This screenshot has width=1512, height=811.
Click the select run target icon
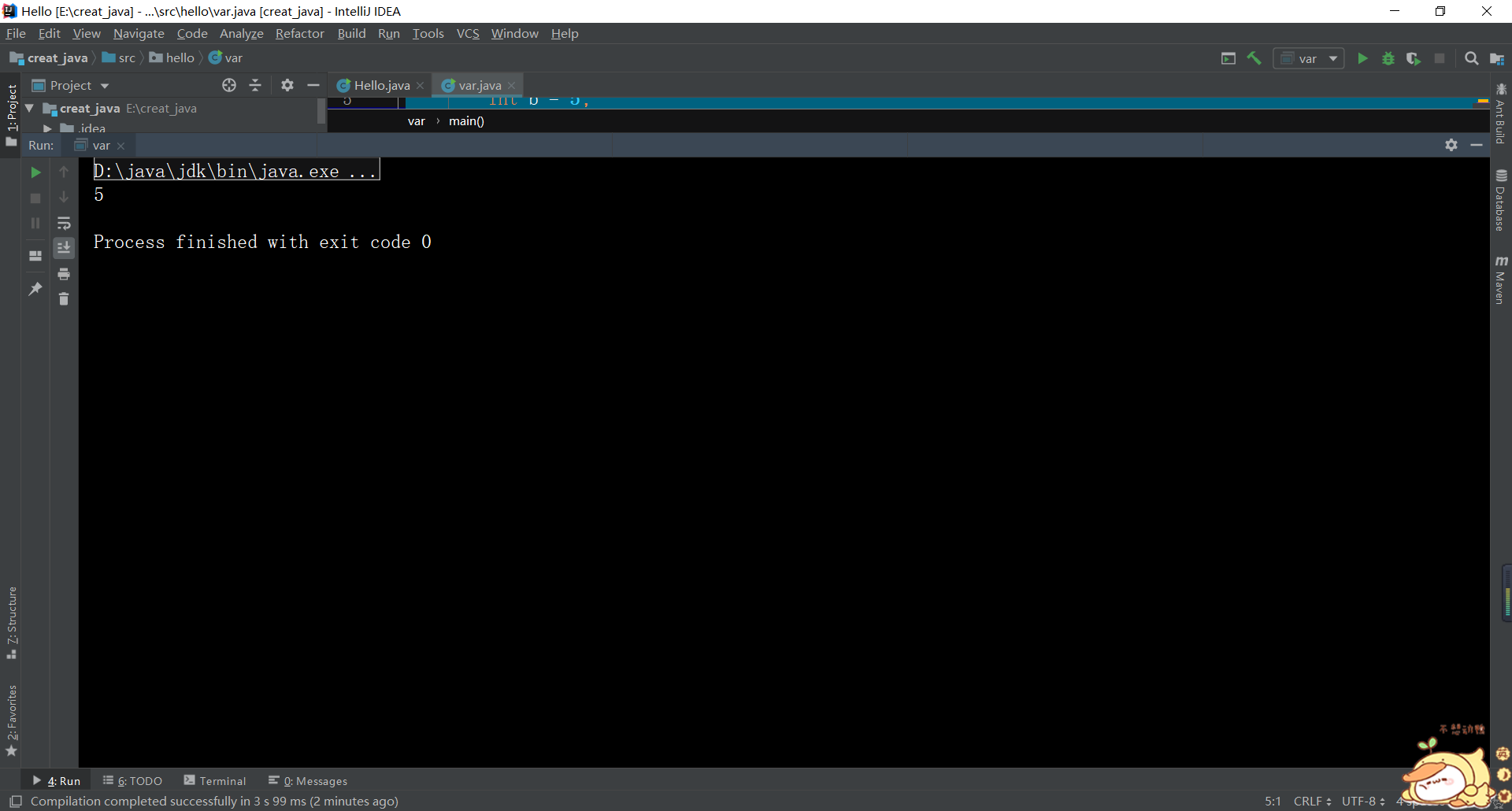(x=1228, y=58)
